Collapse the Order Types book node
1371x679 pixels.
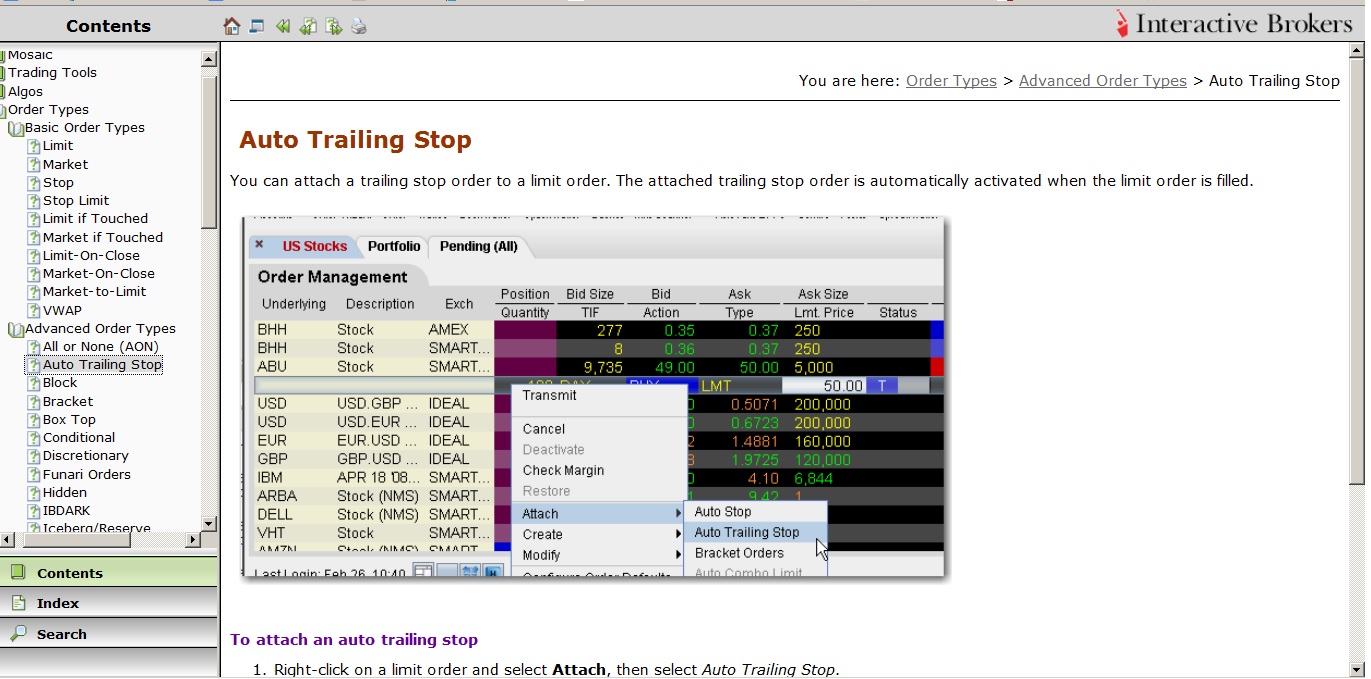pos(3,110)
